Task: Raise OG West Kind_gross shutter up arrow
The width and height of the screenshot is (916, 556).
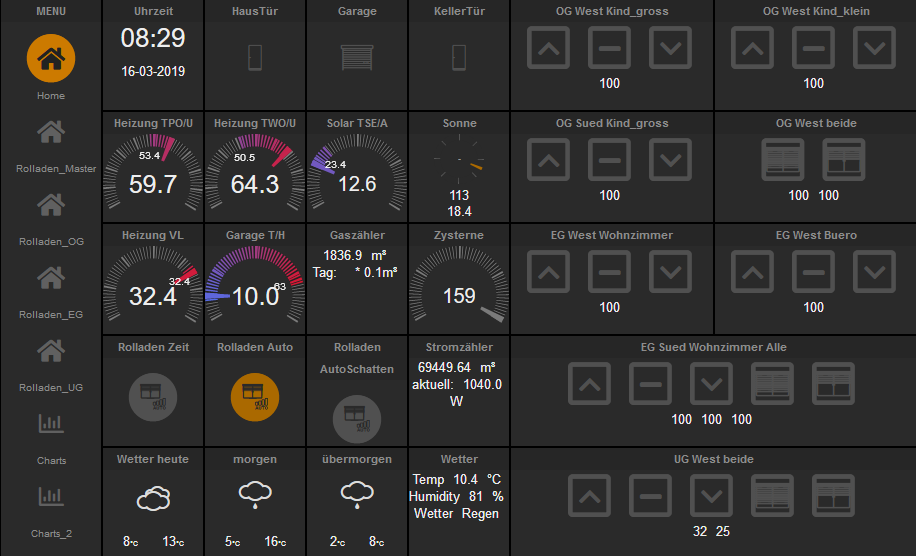Action: (548, 48)
